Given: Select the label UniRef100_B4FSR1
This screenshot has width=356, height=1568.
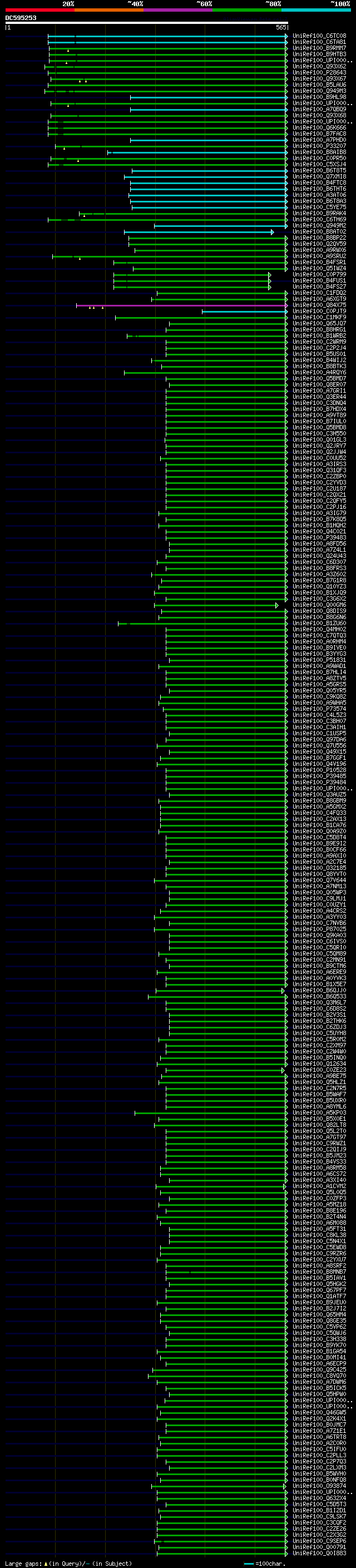Looking at the screenshot, I should [x=319, y=263].
